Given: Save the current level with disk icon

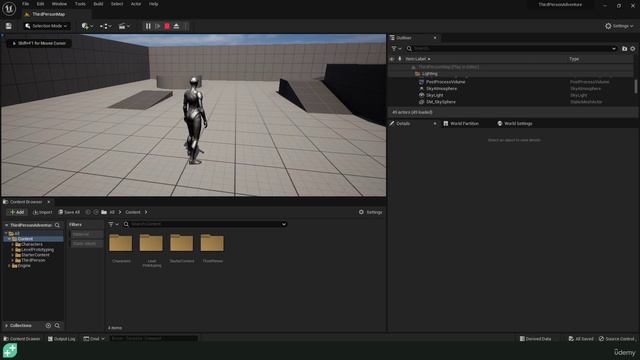Looking at the screenshot, I should [9, 26].
